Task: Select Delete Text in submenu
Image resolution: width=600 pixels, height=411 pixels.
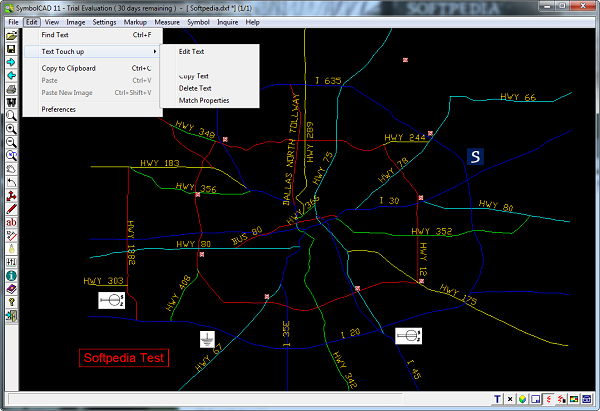Action: pos(195,88)
